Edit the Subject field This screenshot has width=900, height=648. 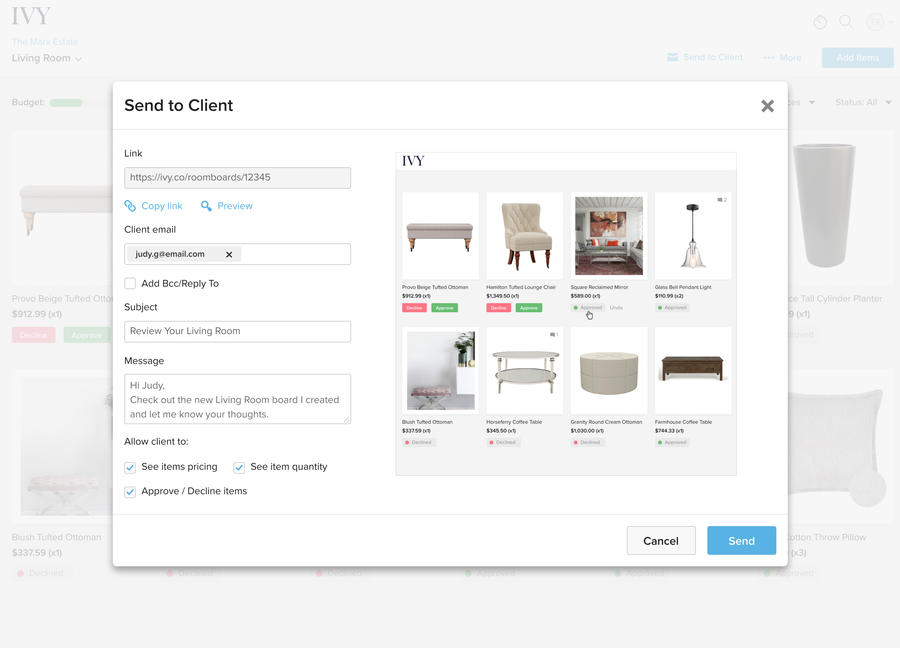coord(238,331)
